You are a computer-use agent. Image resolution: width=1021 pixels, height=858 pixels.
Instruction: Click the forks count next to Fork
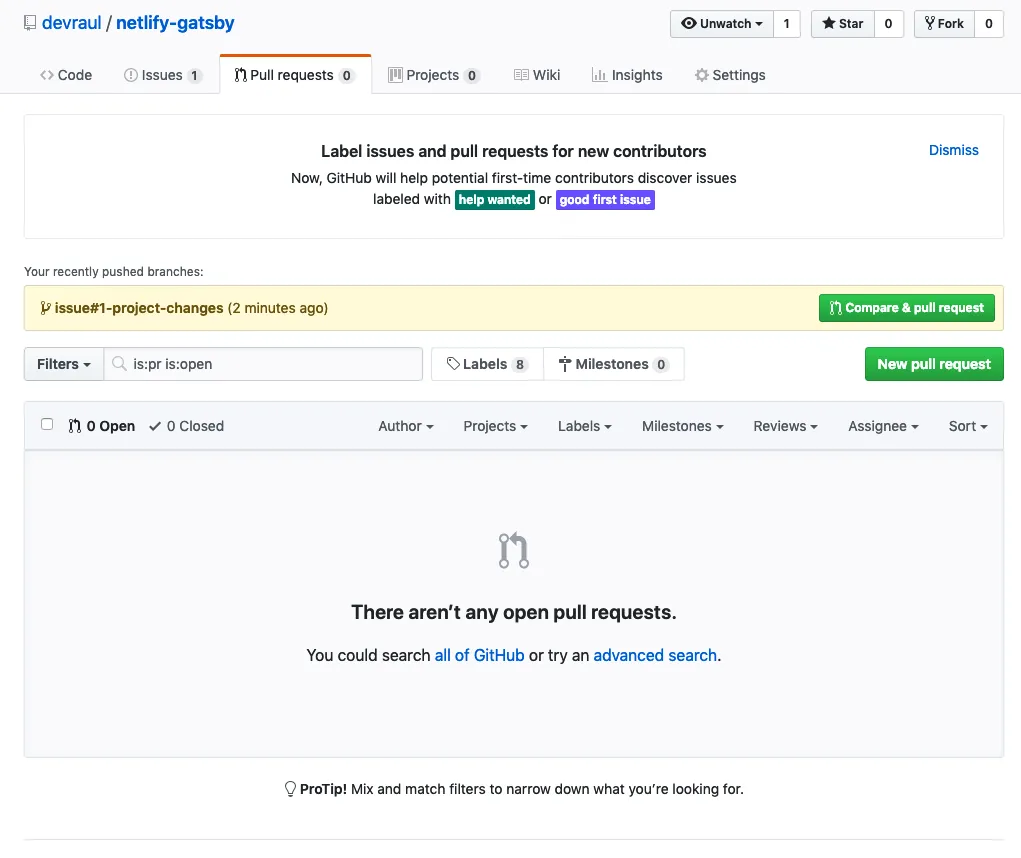pyautogui.click(x=988, y=24)
